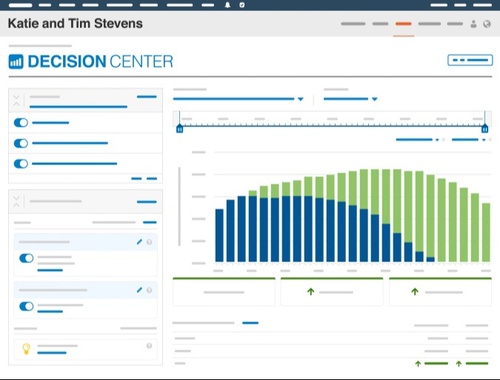Viewport: 500px width, 380px height.
Task: Click last green up arrow in table totals row
Action: point(459,363)
